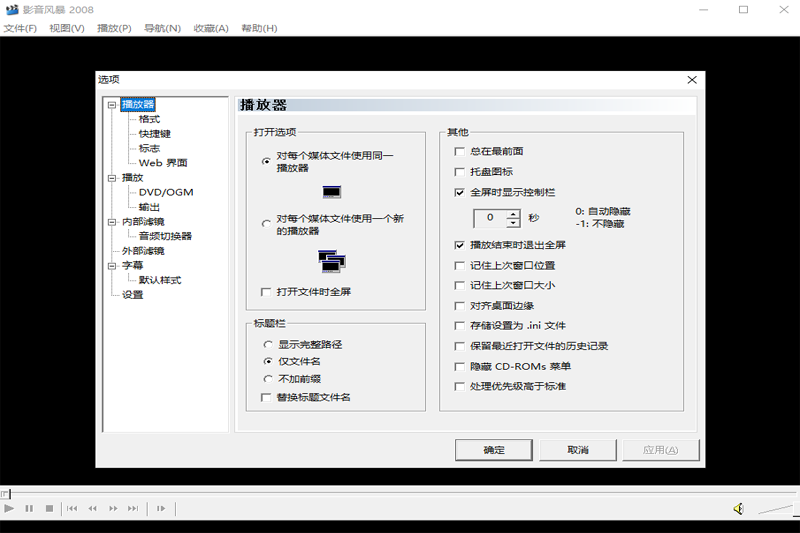Select 仅文件名 radio button

(268, 361)
